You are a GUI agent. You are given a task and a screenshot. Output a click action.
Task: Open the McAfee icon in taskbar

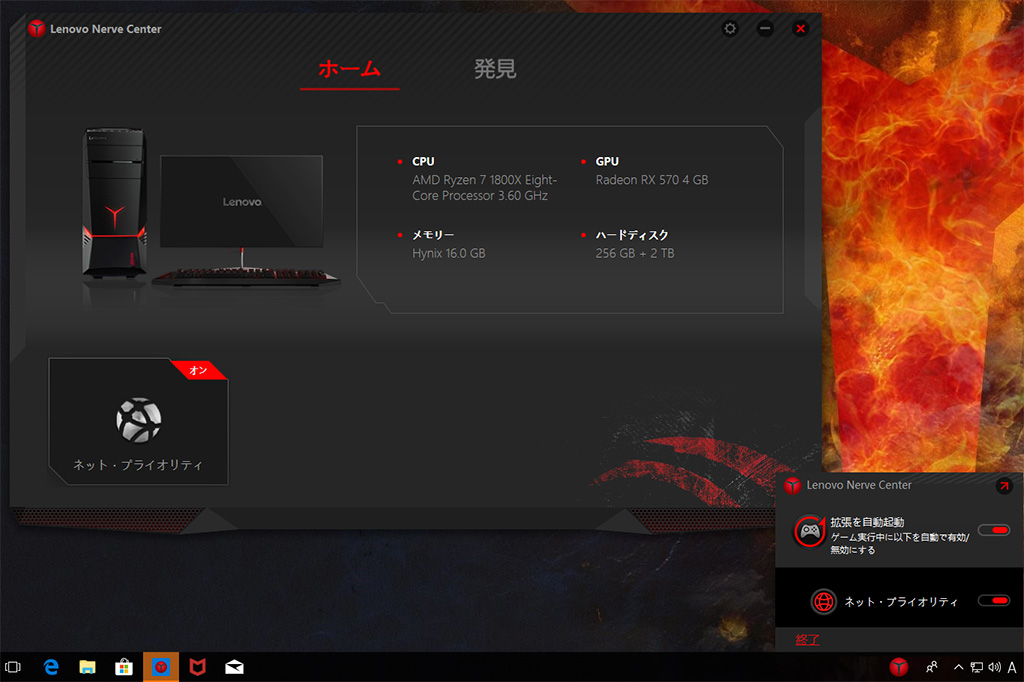coord(197,666)
